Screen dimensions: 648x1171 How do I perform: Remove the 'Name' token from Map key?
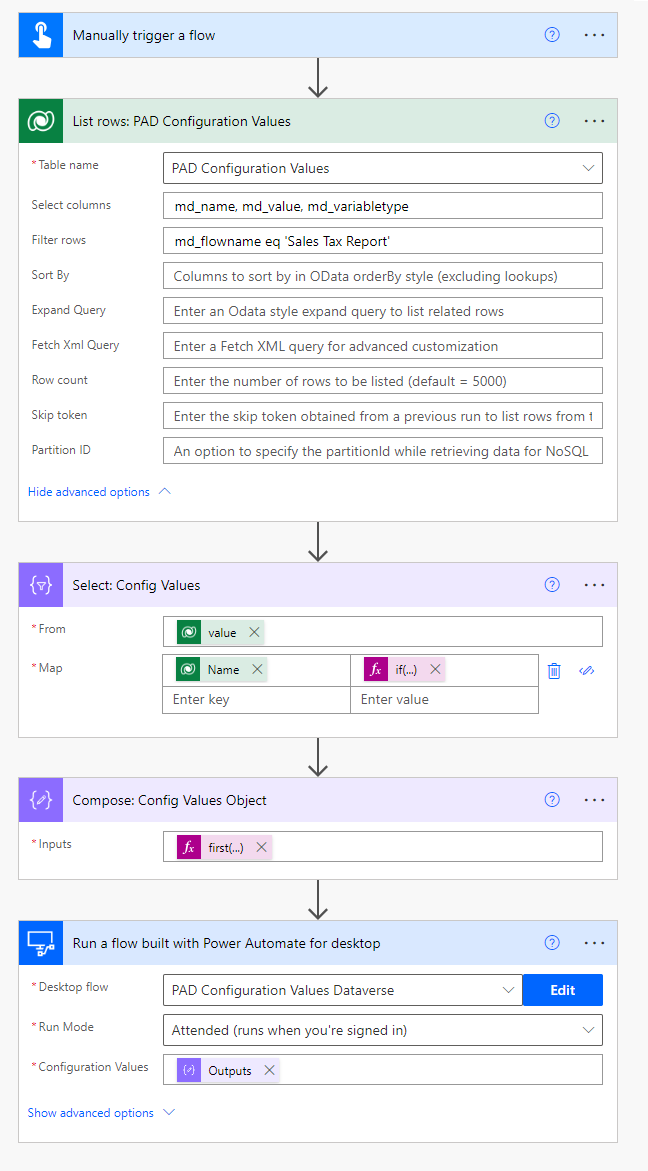tap(258, 670)
